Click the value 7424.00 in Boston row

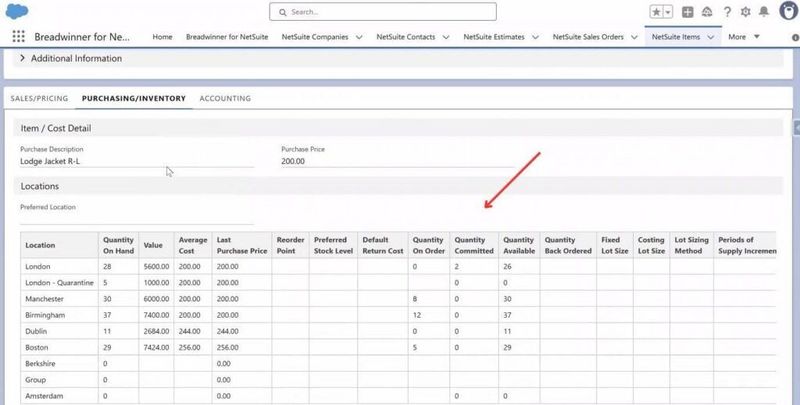tap(156, 347)
